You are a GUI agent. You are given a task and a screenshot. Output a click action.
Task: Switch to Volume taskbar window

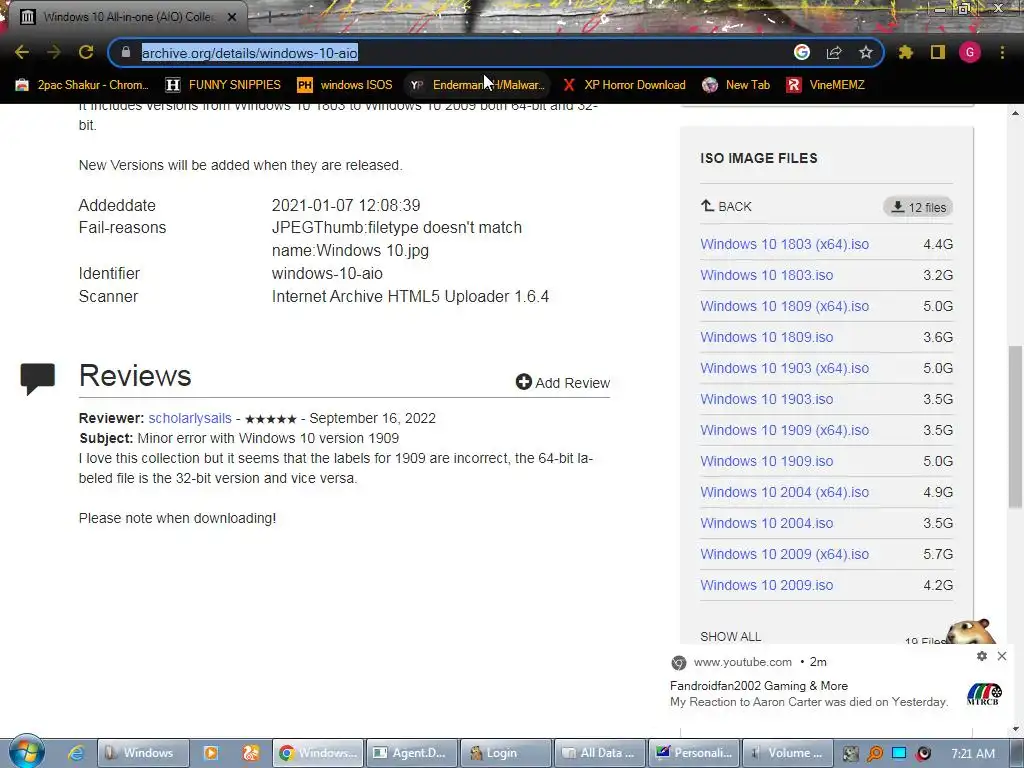[788, 753]
